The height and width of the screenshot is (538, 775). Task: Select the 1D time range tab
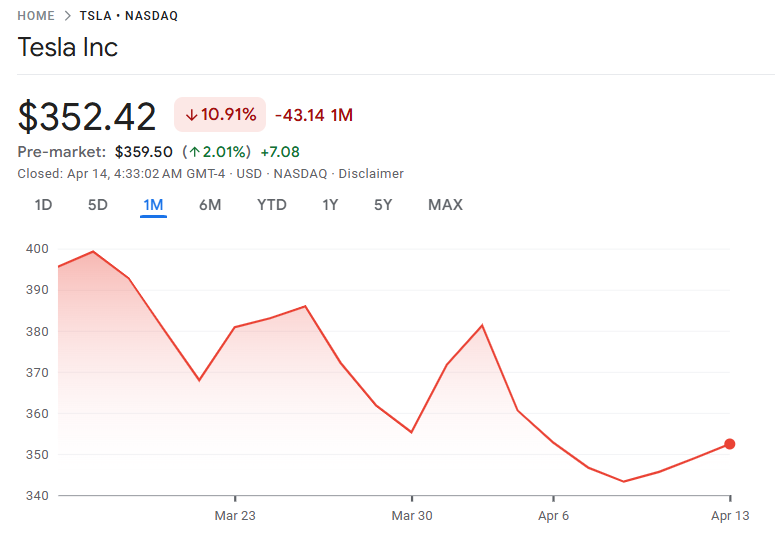pos(43,205)
